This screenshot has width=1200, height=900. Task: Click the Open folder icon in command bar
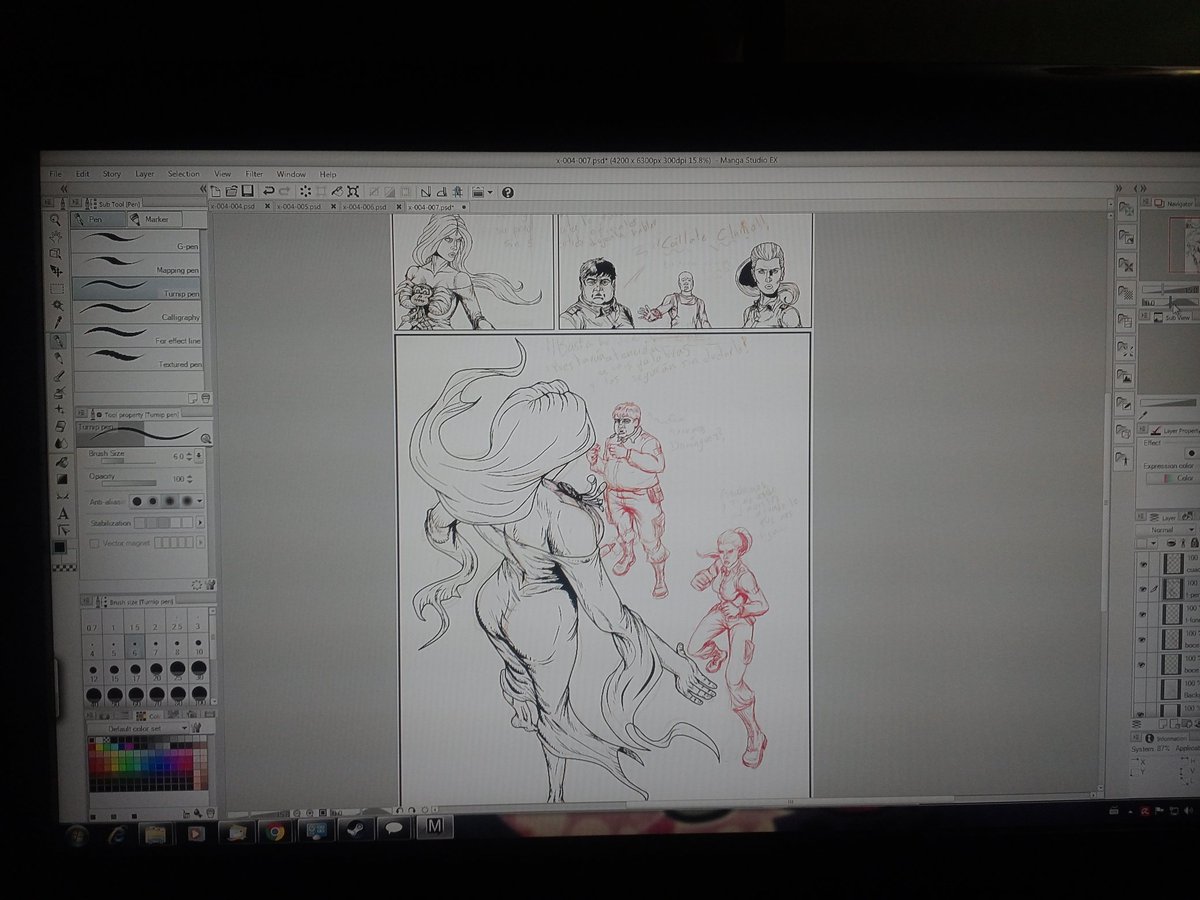231,191
